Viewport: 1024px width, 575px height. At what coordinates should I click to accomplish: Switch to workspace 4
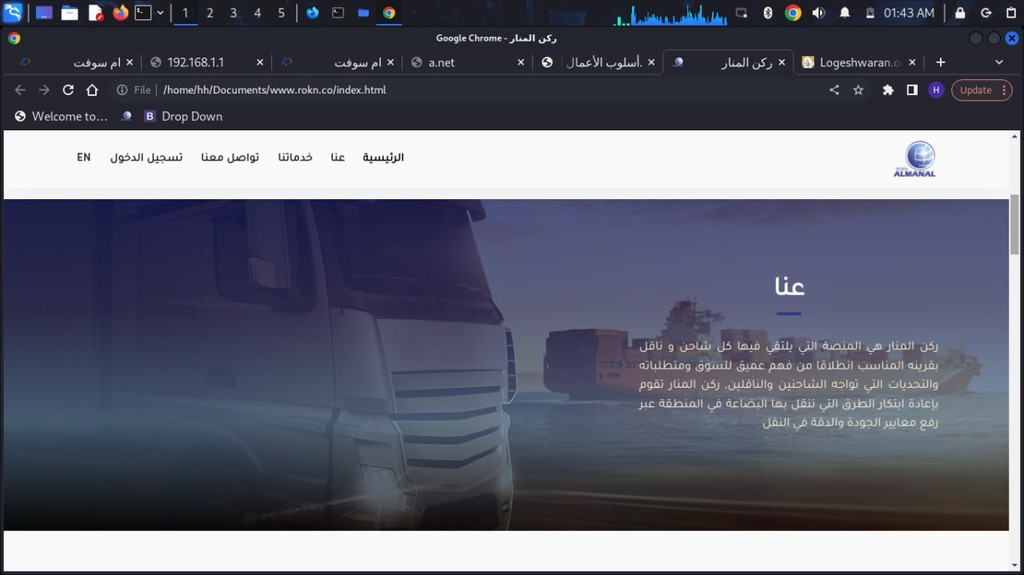point(257,12)
